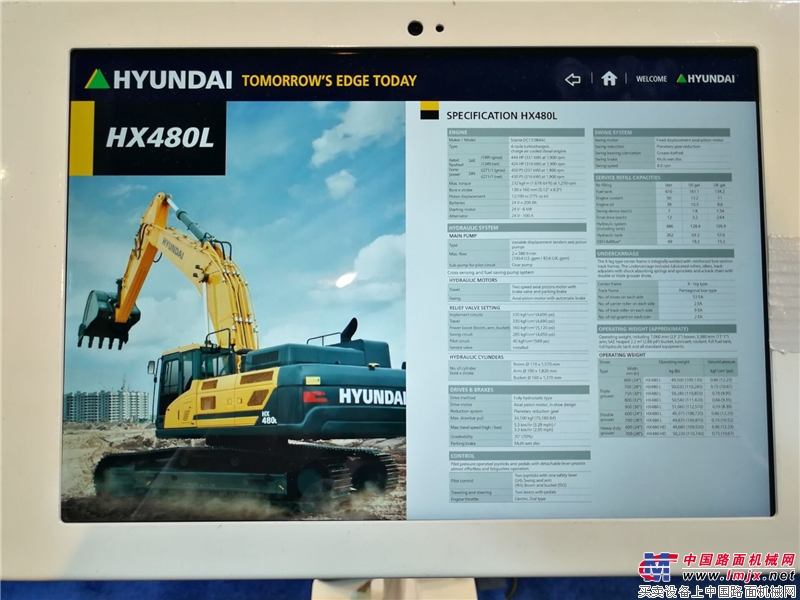Tap the Hyundai logo next to WELCOME
The width and height of the screenshot is (800, 600).
(x=706, y=79)
